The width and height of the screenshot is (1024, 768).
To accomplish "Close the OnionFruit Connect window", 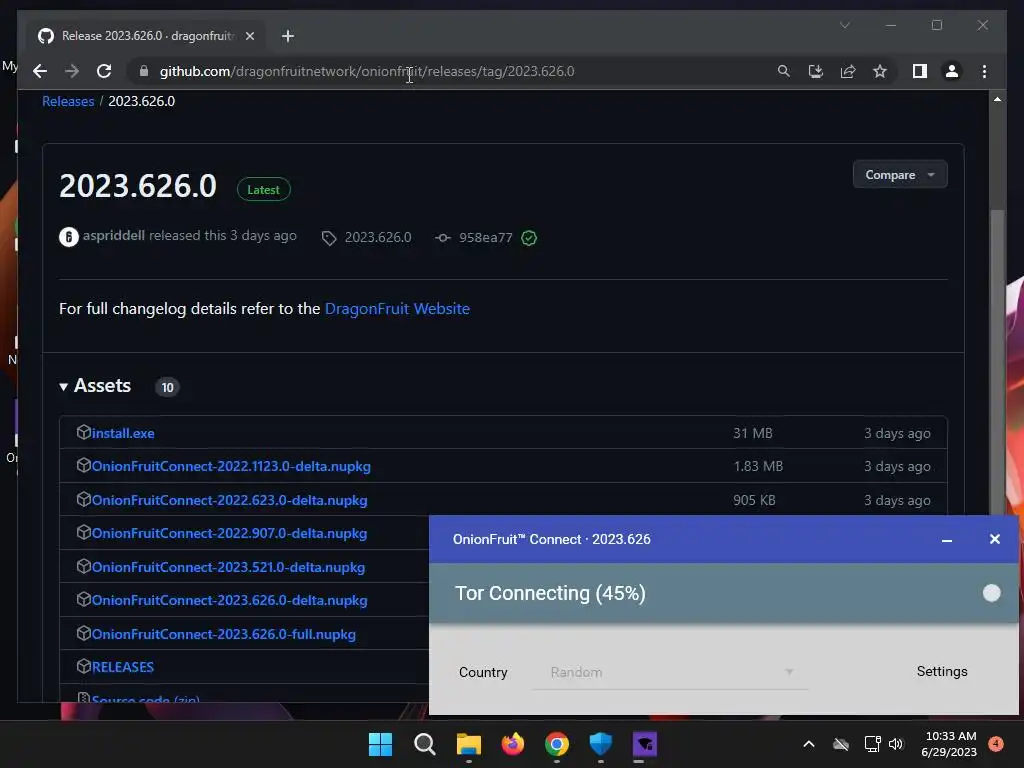I will click(995, 539).
